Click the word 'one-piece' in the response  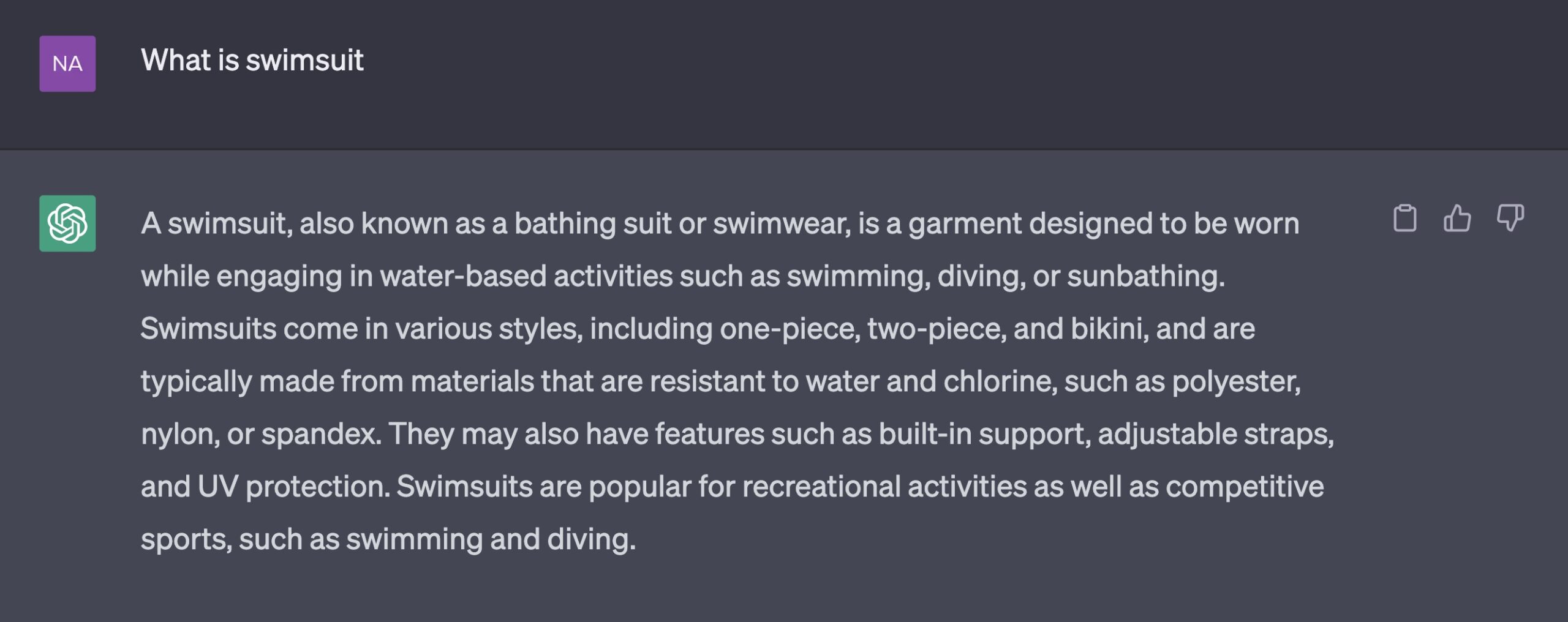pyautogui.click(x=788, y=330)
